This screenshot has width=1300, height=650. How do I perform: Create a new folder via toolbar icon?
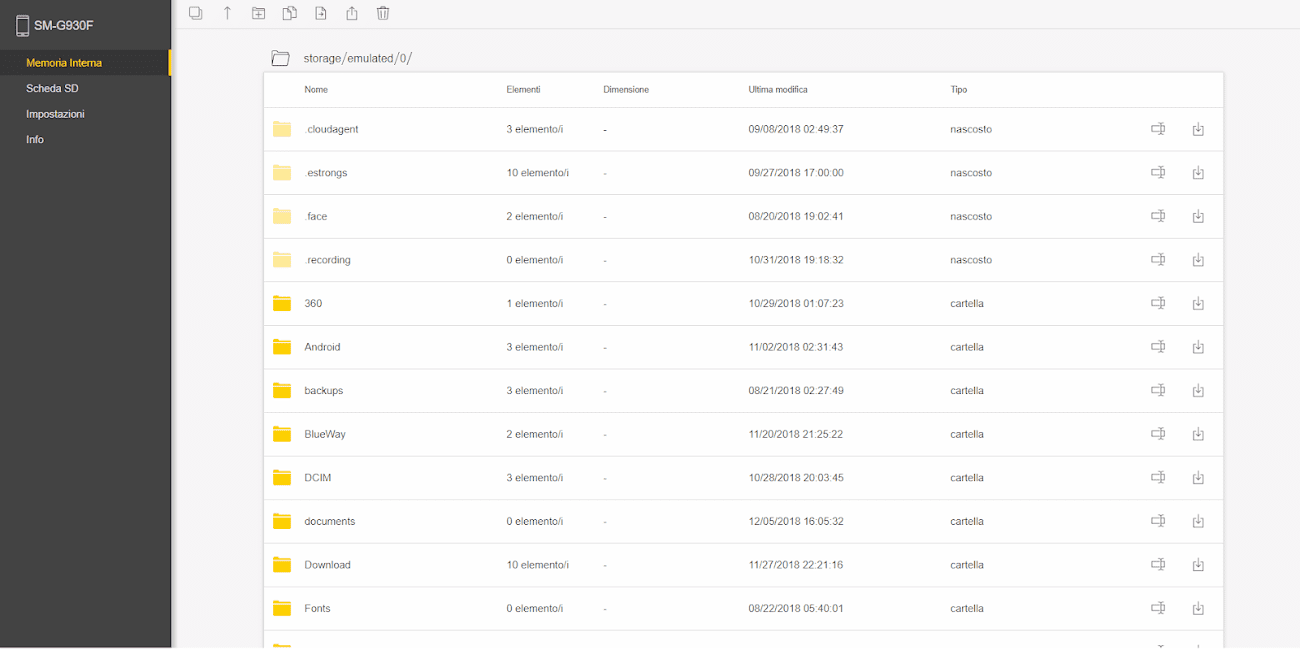(258, 13)
